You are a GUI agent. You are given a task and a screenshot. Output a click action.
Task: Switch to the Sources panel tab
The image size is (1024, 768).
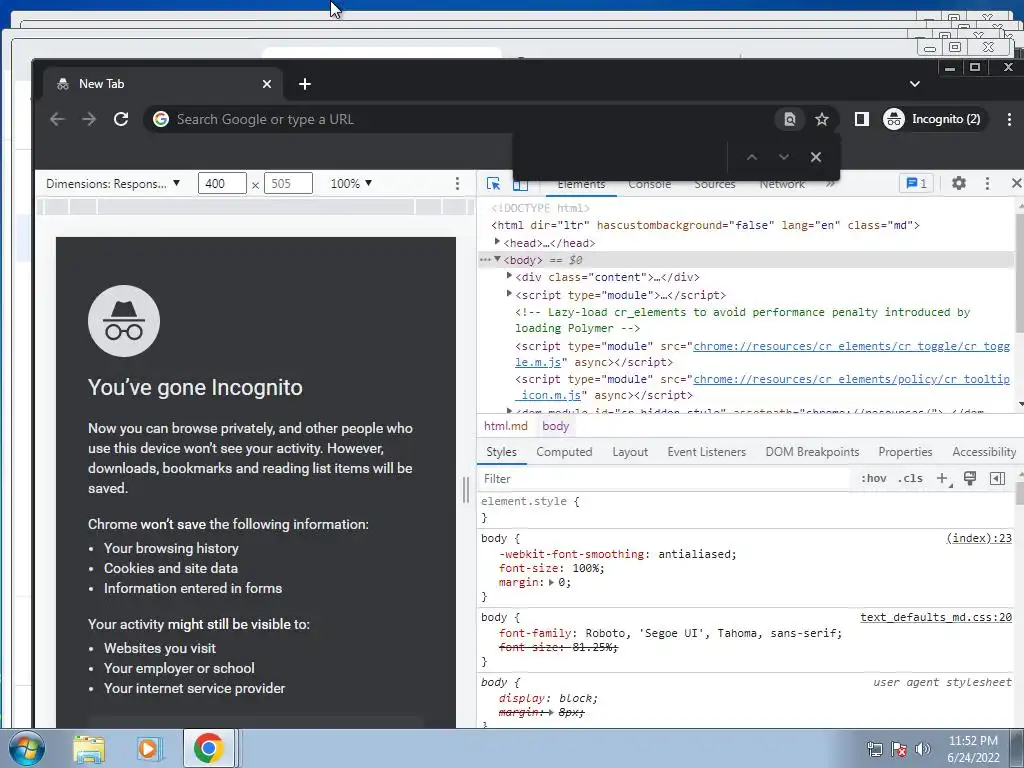click(x=714, y=184)
